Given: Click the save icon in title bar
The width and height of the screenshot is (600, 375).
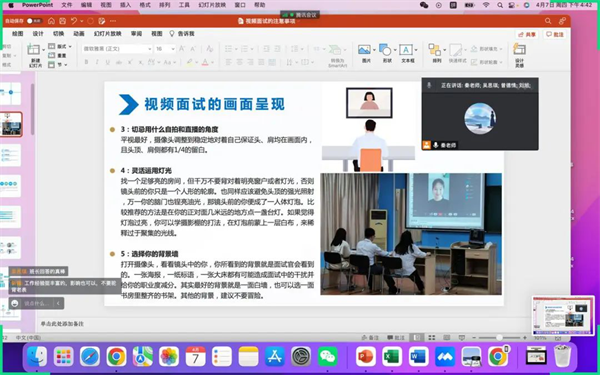Looking at the screenshot, I should coord(62,21).
